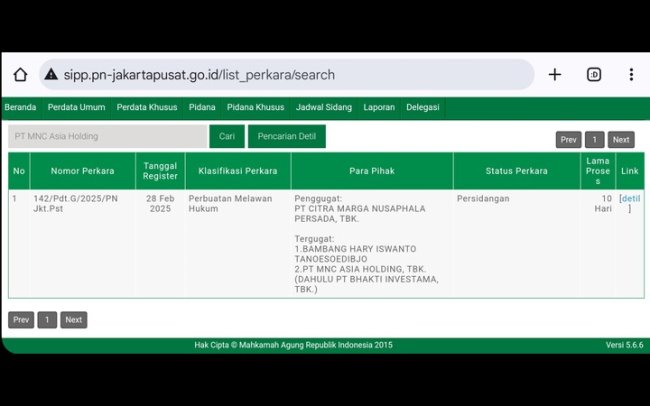650x406 pixels.
Task: Open the Jadwal Sidang menu
Action: click(324, 107)
